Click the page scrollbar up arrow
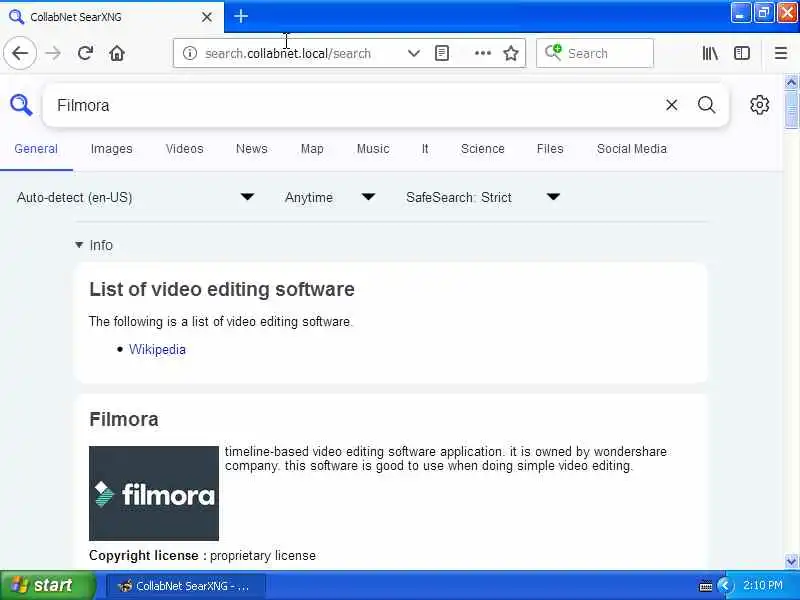 point(791,82)
